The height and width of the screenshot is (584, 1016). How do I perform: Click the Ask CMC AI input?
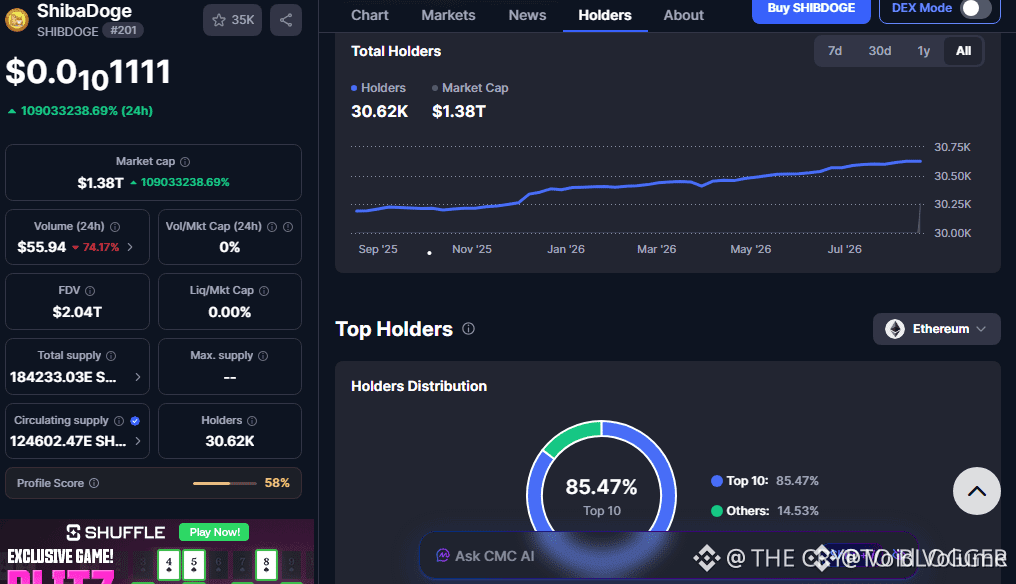click(x=668, y=555)
